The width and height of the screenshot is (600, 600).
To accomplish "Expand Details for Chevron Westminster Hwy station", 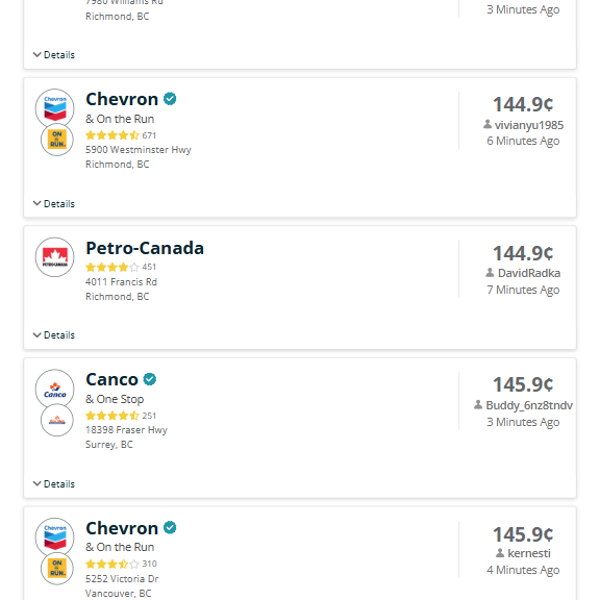I will pos(54,204).
